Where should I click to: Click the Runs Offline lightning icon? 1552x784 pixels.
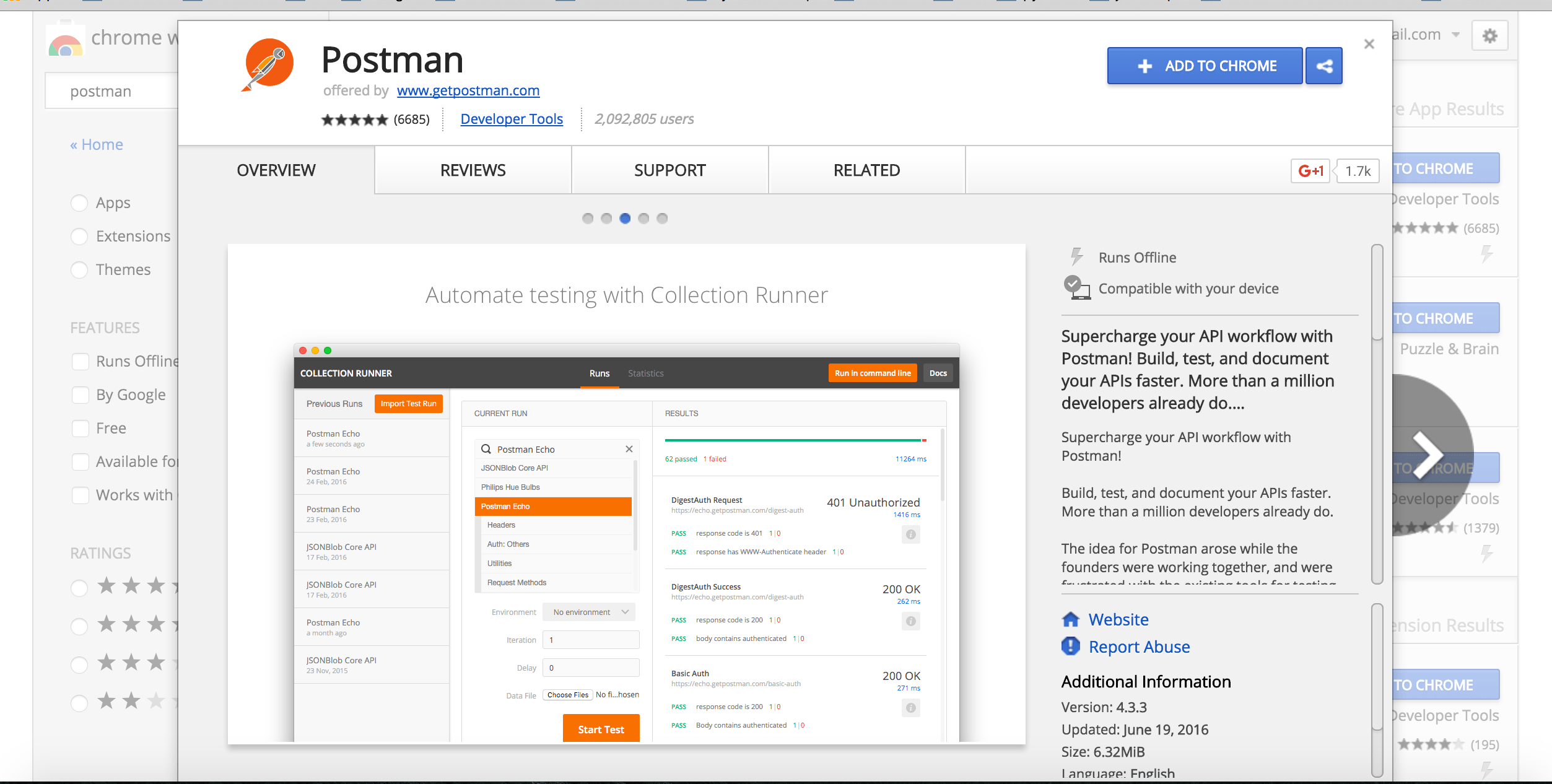point(1077,257)
